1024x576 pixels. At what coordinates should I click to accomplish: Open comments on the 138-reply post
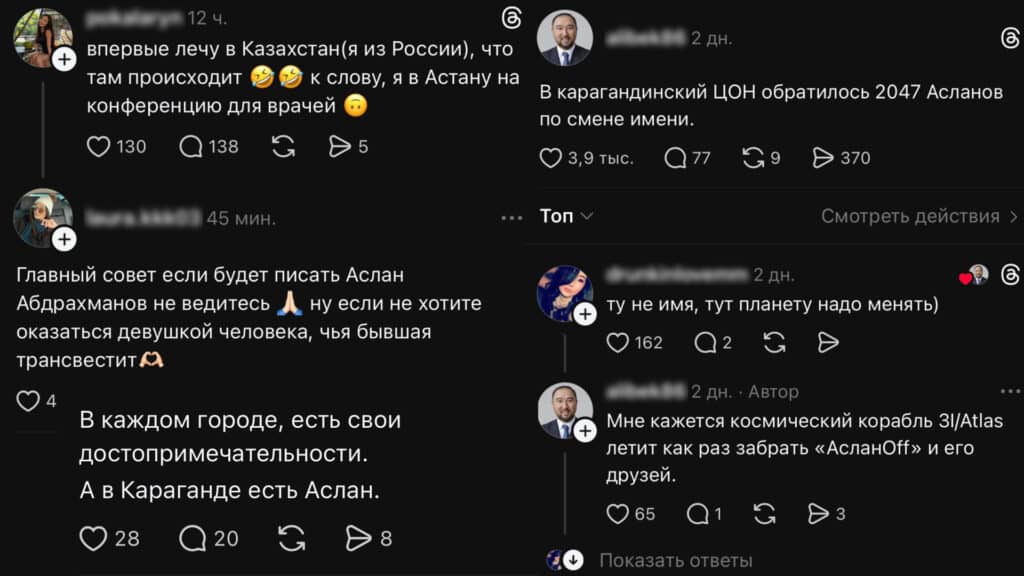coord(191,146)
